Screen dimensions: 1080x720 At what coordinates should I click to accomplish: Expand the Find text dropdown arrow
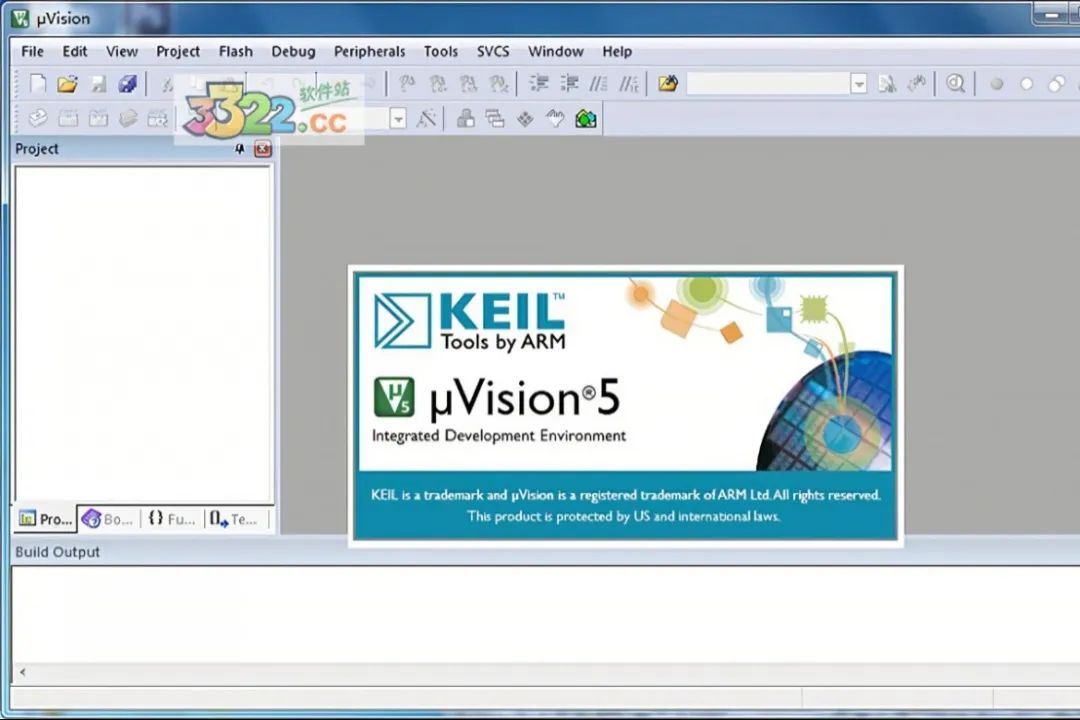(x=858, y=84)
